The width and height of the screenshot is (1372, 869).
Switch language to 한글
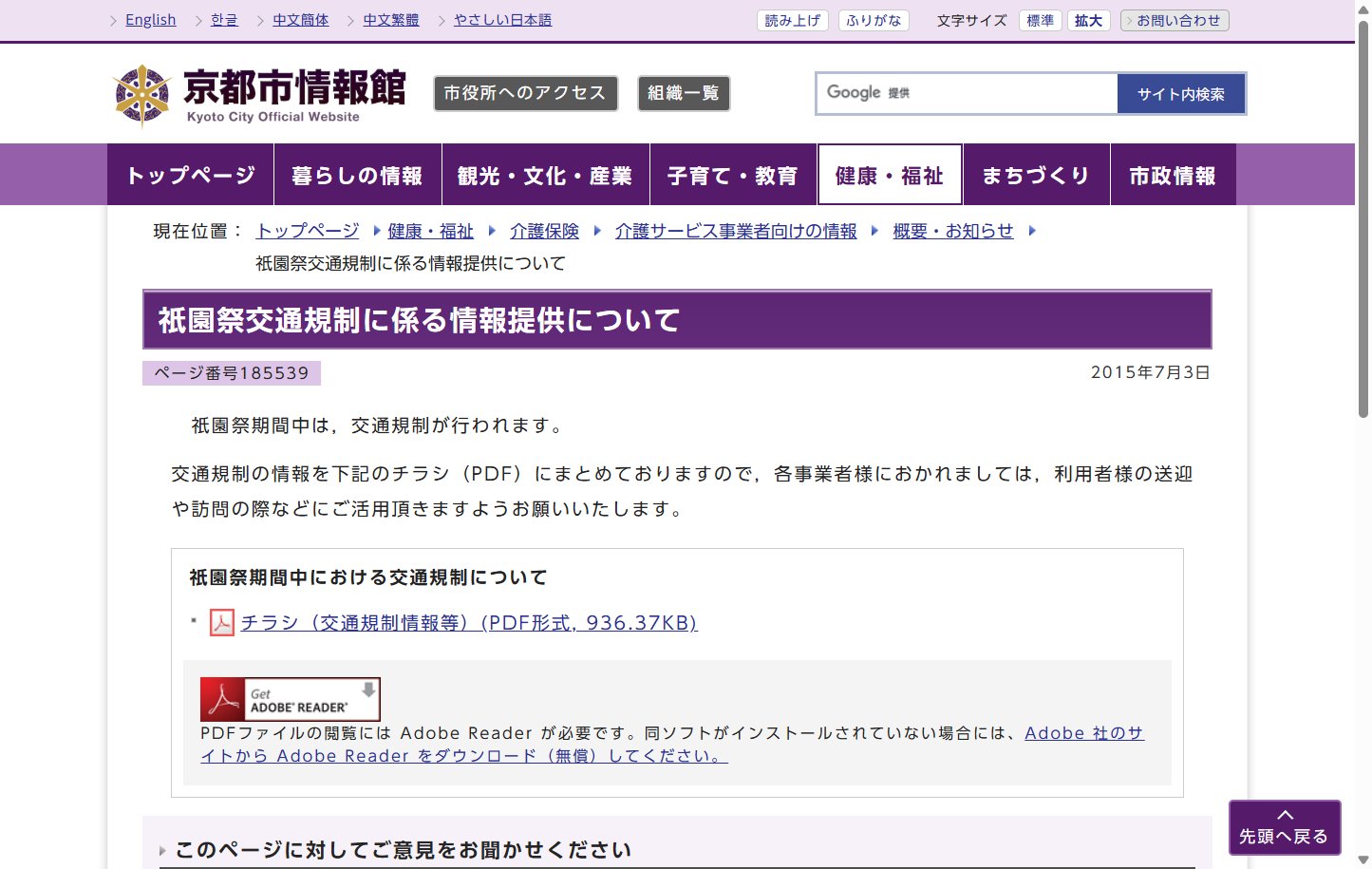coord(224,20)
